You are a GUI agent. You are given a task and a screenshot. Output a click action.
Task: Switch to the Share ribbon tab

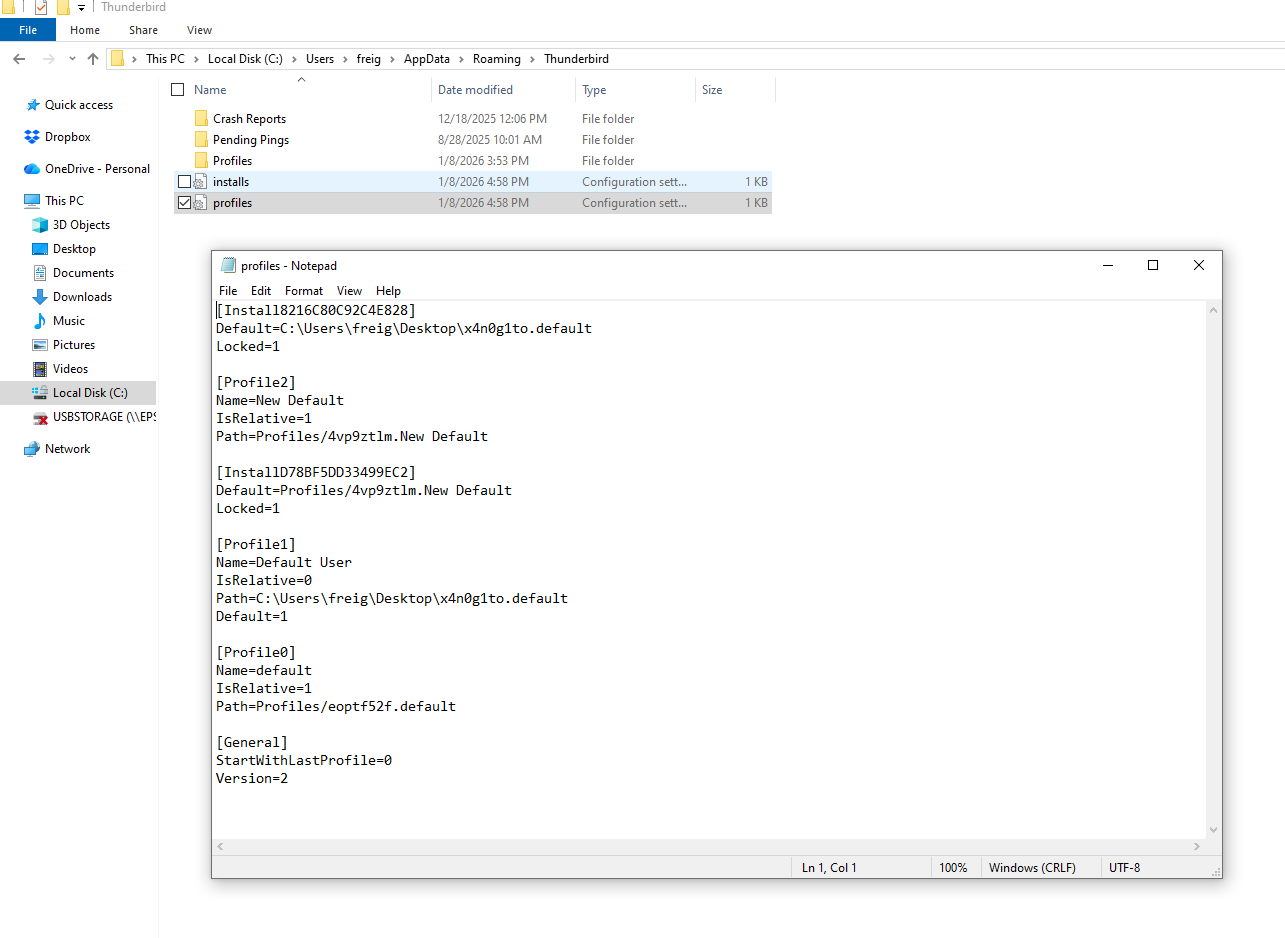(x=143, y=30)
